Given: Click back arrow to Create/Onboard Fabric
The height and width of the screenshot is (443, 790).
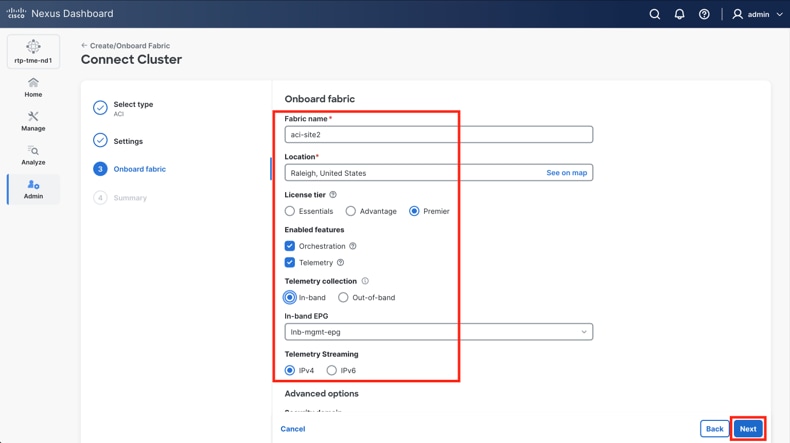Looking at the screenshot, I should coord(84,45).
